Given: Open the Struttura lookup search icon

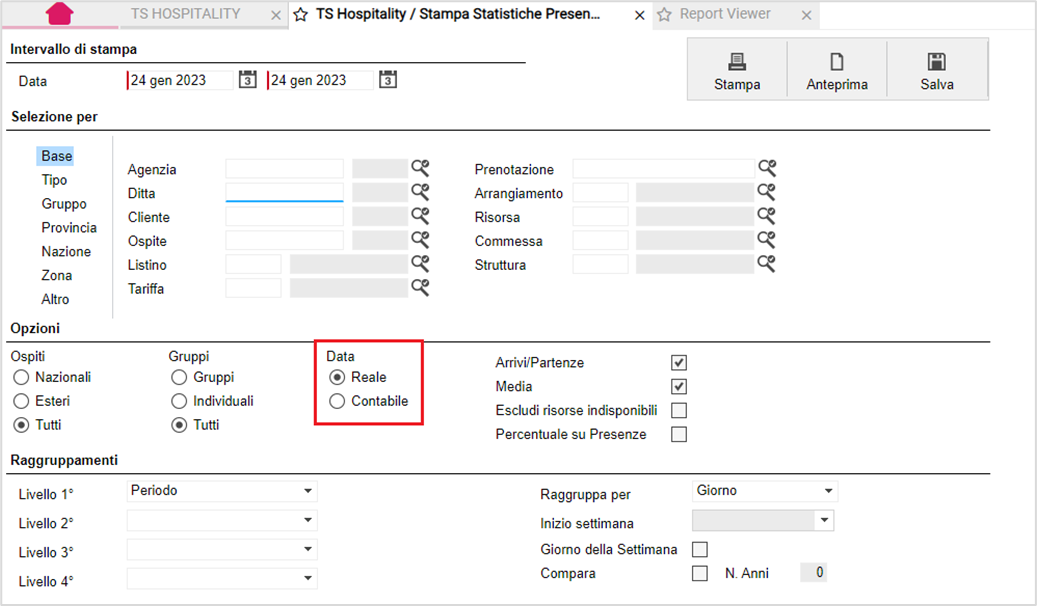Looking at the screenshot, I should coord(767,263).
